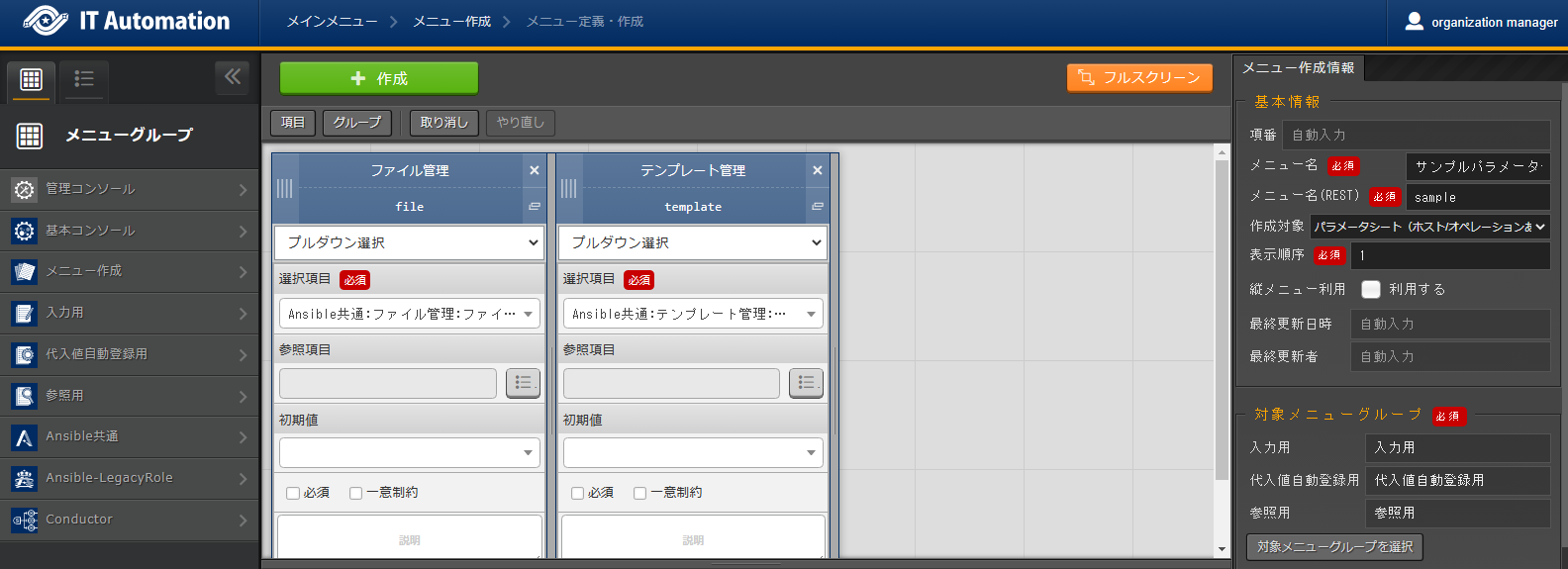Switch sidebar to list view icon
The image size is (1568, 569).
coord(84,79)
